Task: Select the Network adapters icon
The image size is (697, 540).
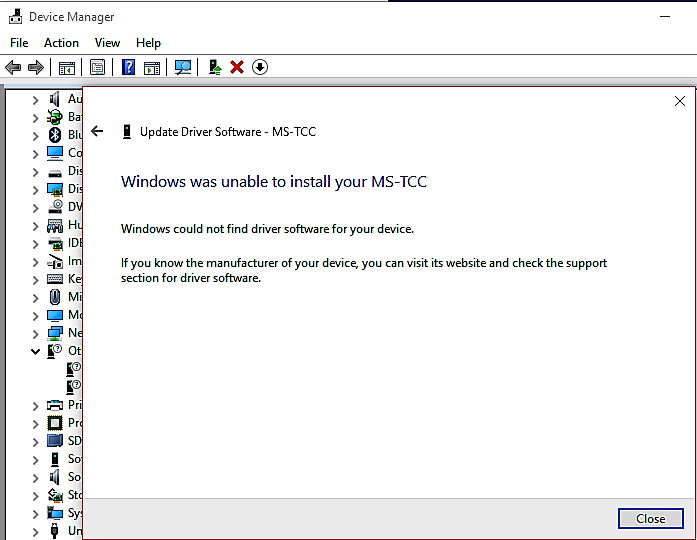Action: [x=55, y=333]
